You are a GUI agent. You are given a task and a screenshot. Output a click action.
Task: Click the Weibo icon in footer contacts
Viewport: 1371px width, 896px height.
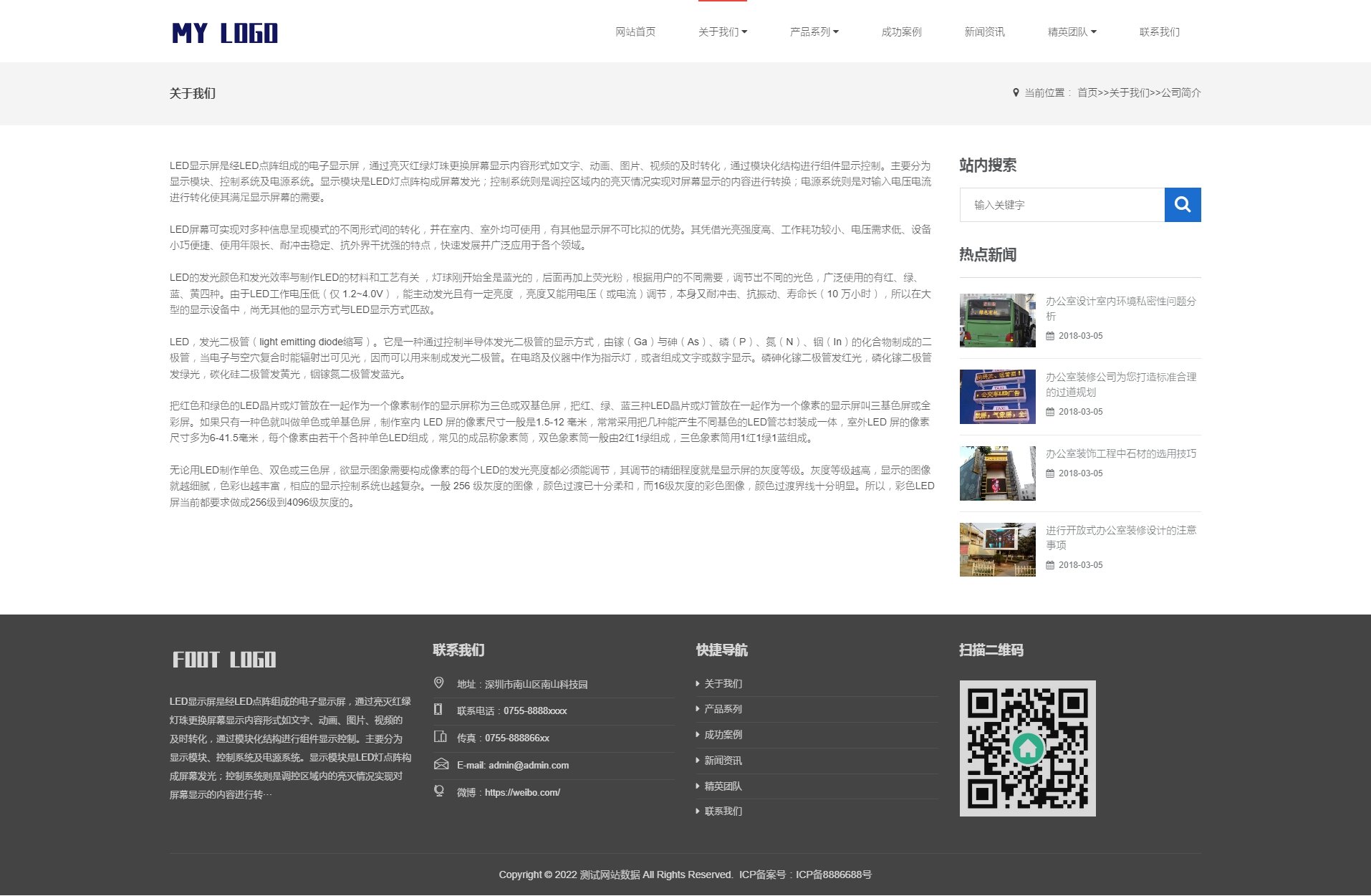pyautogui.click(x=439, y=791)
